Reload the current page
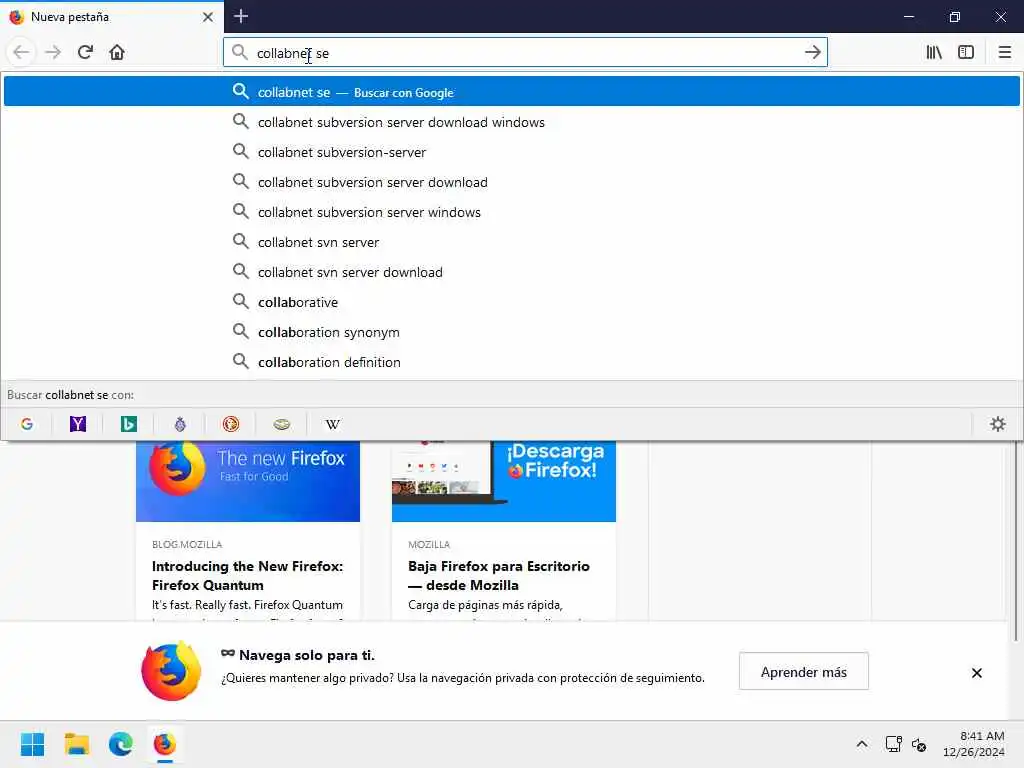The image size is (1024, 768). click(x=85, y=52)
